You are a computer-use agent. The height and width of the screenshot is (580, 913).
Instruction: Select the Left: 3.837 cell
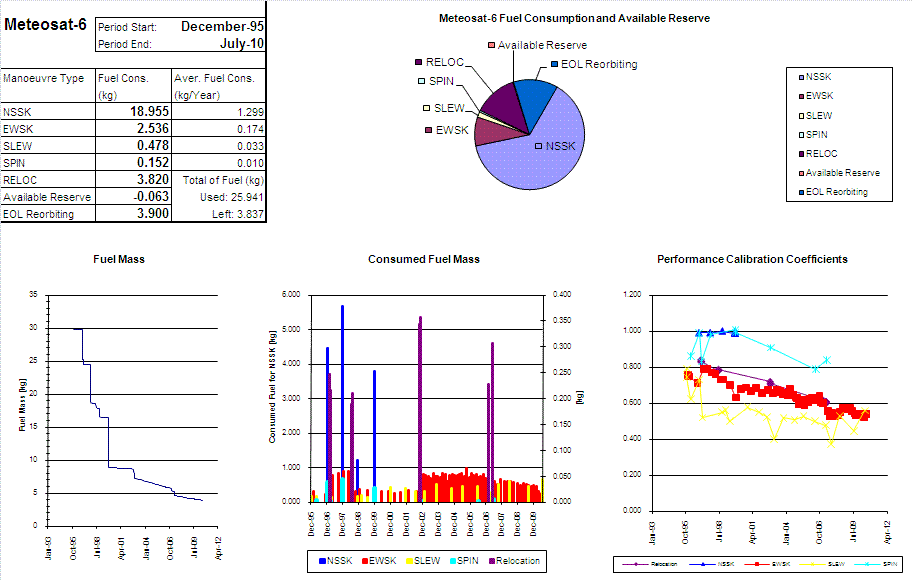(238, 214)
